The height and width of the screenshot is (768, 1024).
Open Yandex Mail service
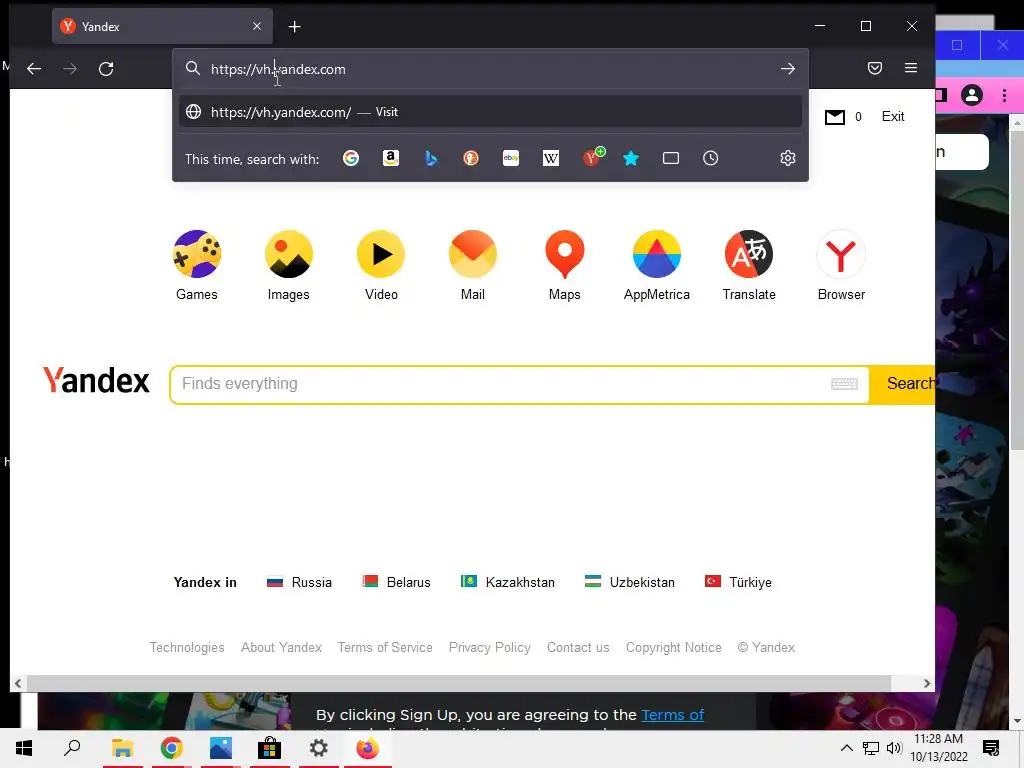(x=473, y=266)
